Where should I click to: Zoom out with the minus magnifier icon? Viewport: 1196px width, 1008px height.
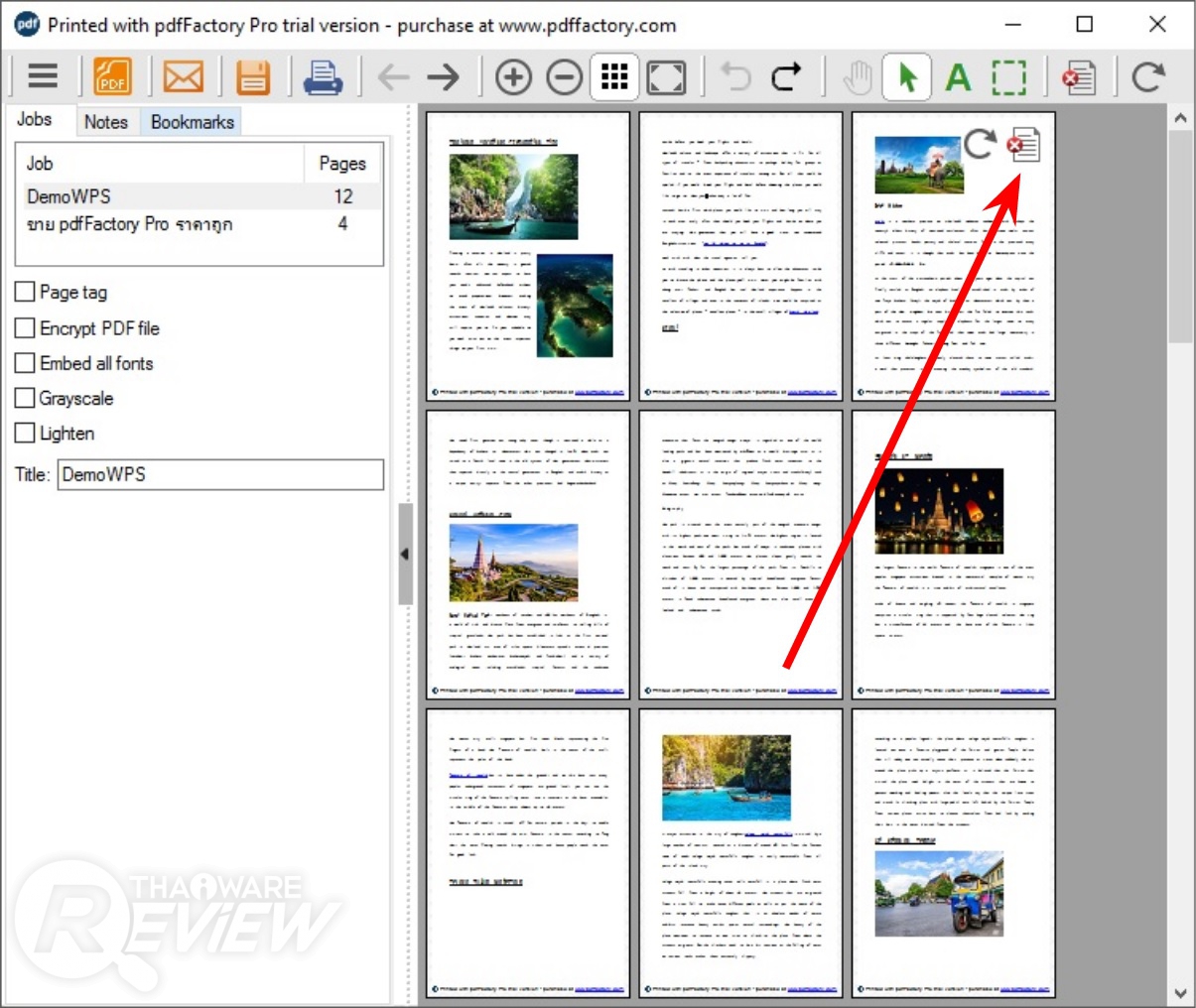(564, 76)
